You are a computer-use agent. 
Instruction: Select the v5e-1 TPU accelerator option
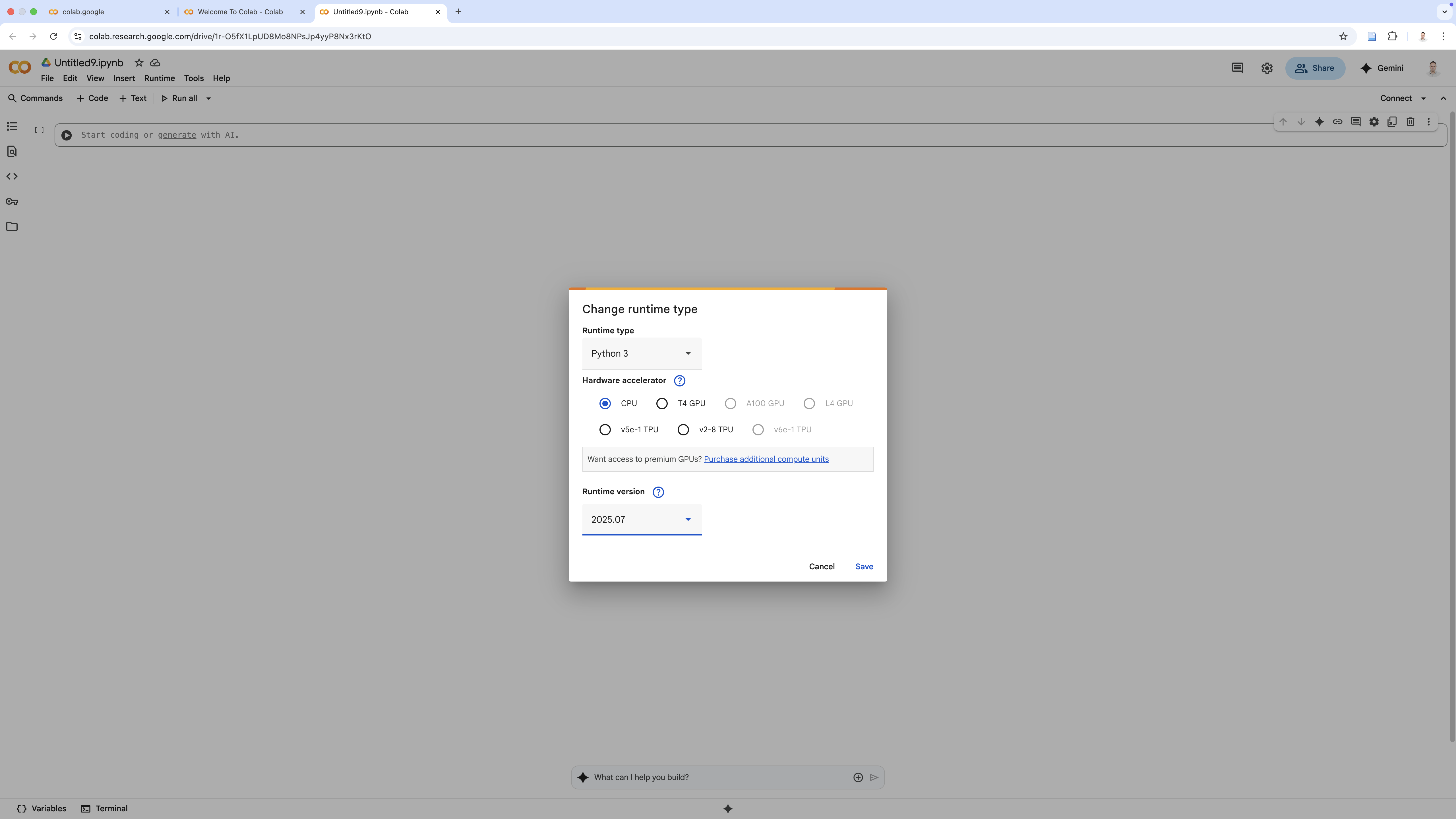click(x=605, y=430)
